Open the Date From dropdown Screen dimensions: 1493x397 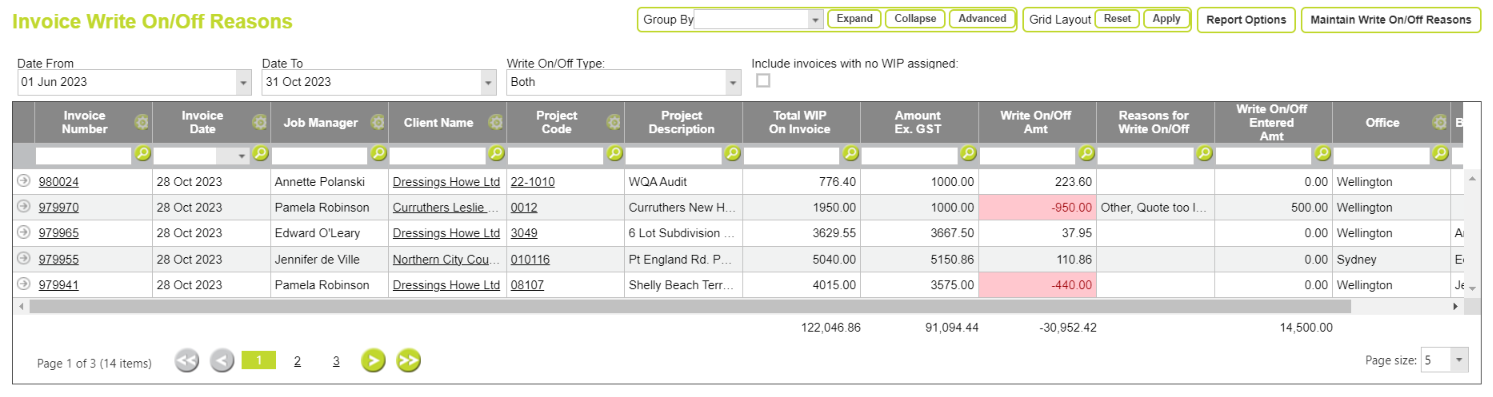pyautogui.click(x=244, y=82)
